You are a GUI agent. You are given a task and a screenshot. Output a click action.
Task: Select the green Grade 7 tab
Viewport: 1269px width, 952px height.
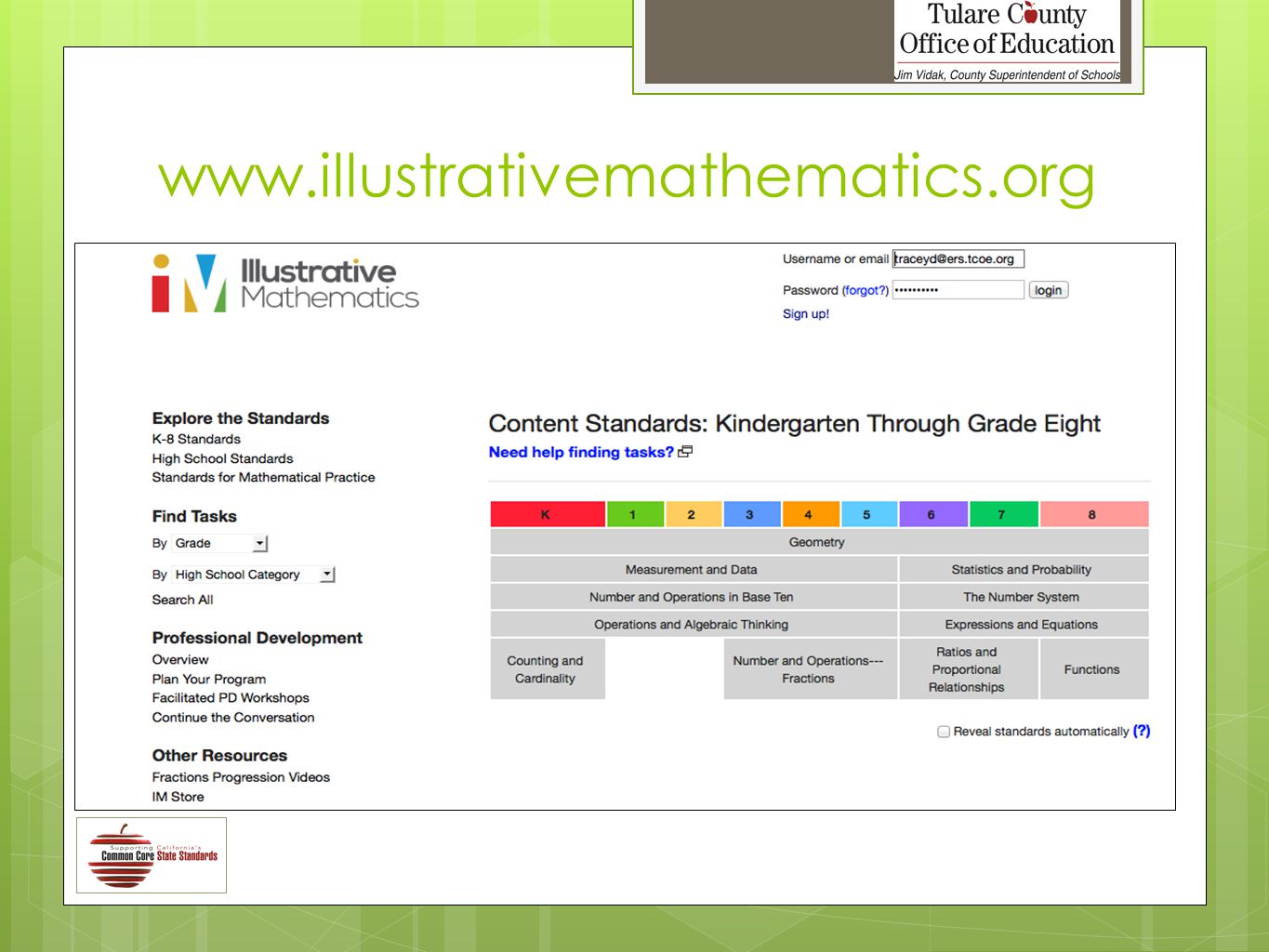(1004, 514)
